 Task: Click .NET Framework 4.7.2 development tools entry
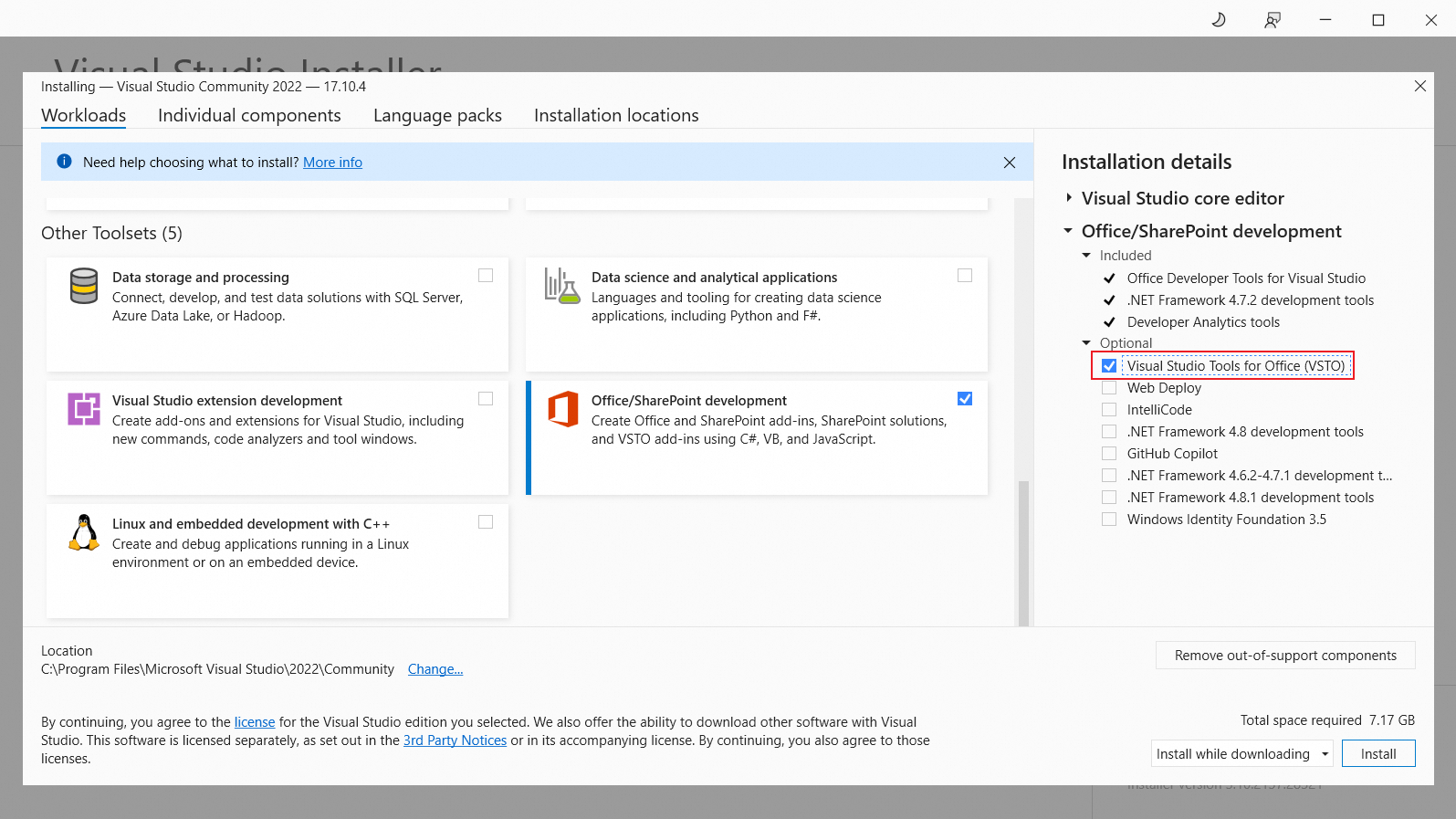click(x=1251, y=300)
